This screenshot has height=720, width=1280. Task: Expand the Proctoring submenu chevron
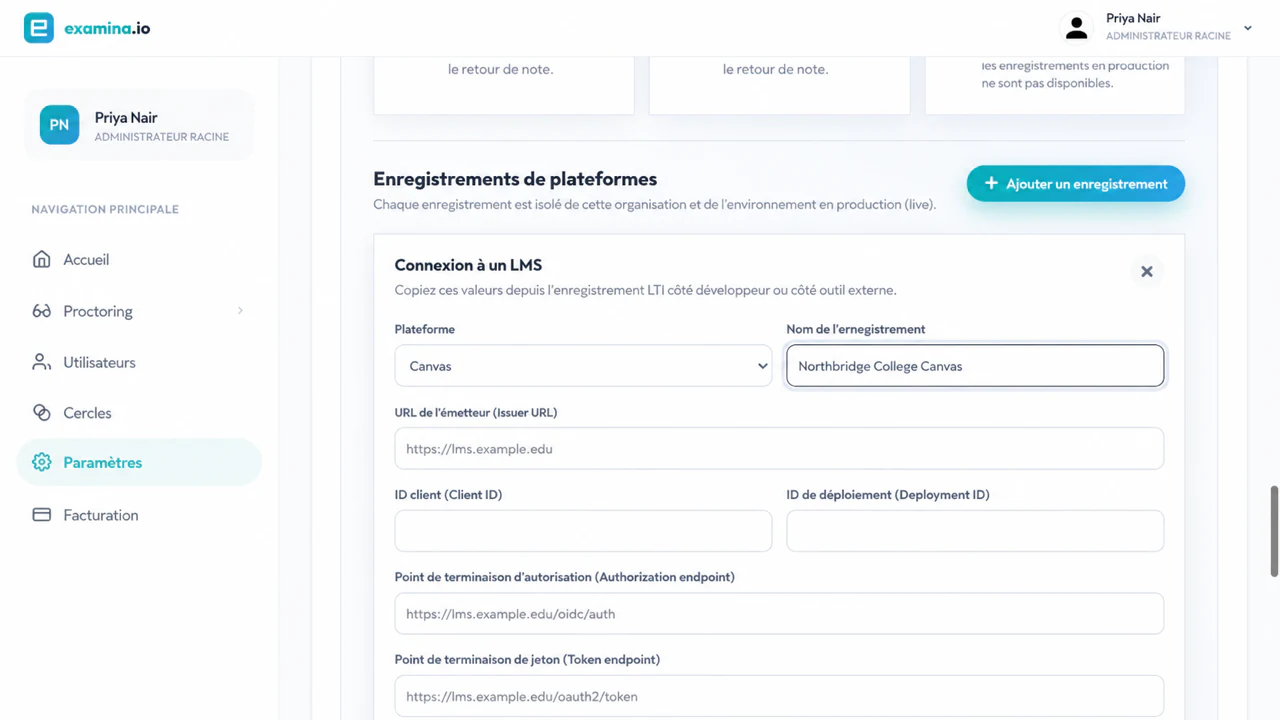(x=240, y=311)
